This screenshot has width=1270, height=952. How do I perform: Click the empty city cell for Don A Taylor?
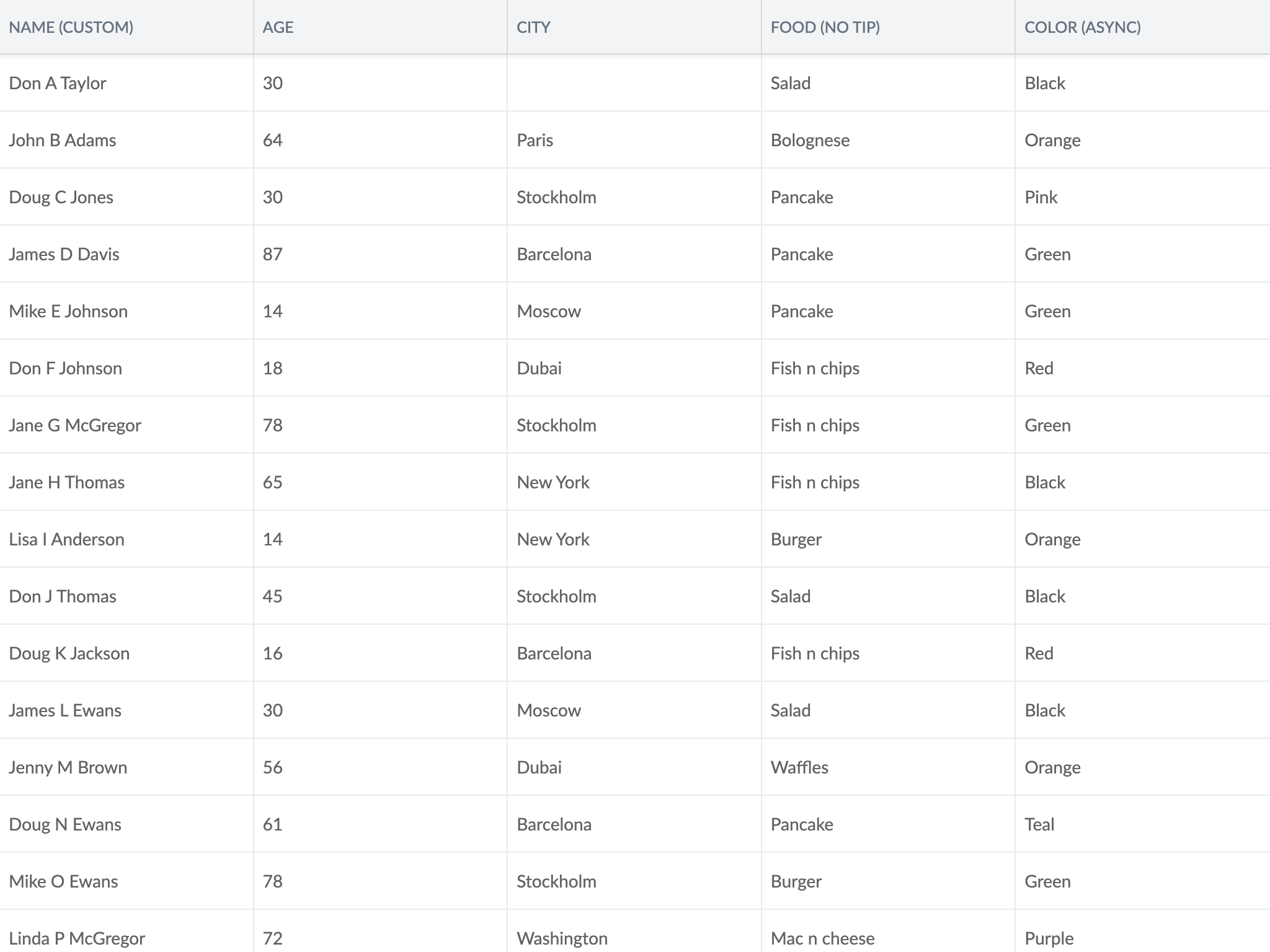click(x=634, y=83)
